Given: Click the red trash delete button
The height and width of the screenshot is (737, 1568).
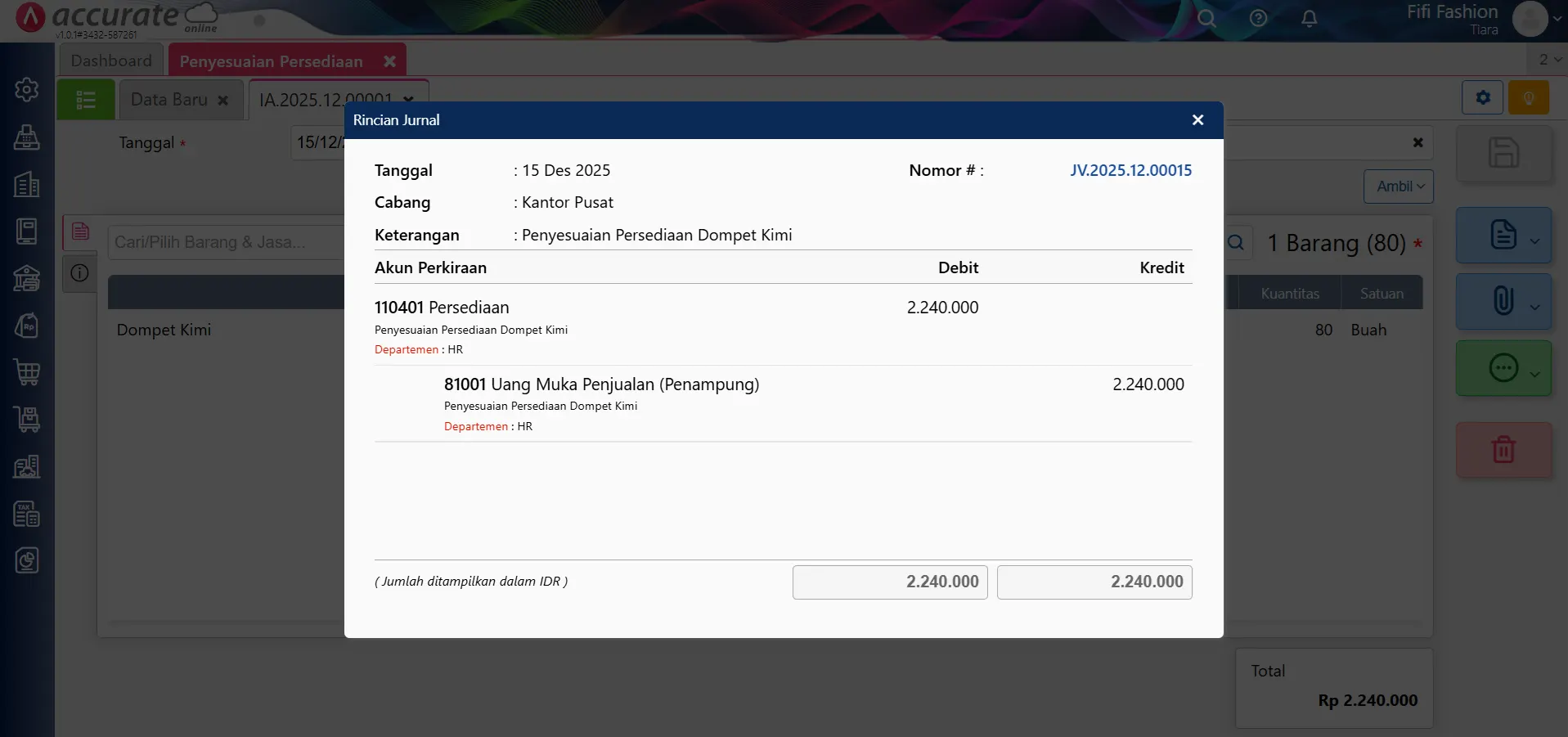Looking at the screenshot, I should pos(1503,450).
